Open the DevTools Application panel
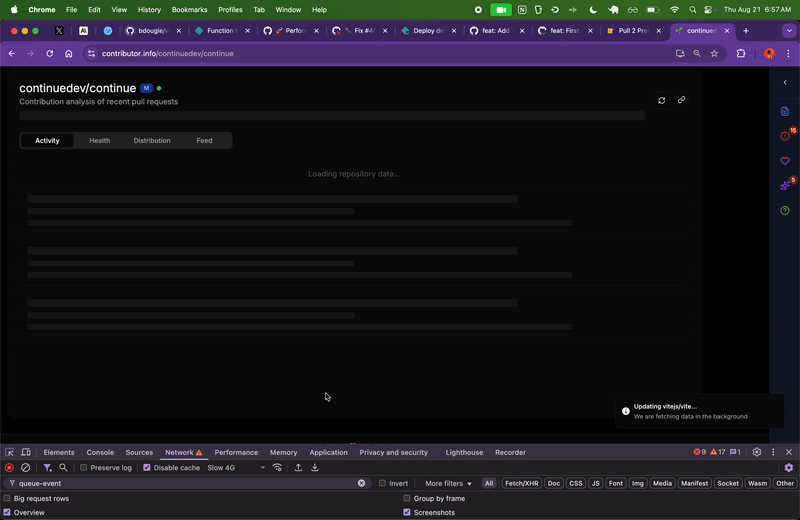Image resolution: width=800 pixels, height=520 pixels. click(328, 453)
